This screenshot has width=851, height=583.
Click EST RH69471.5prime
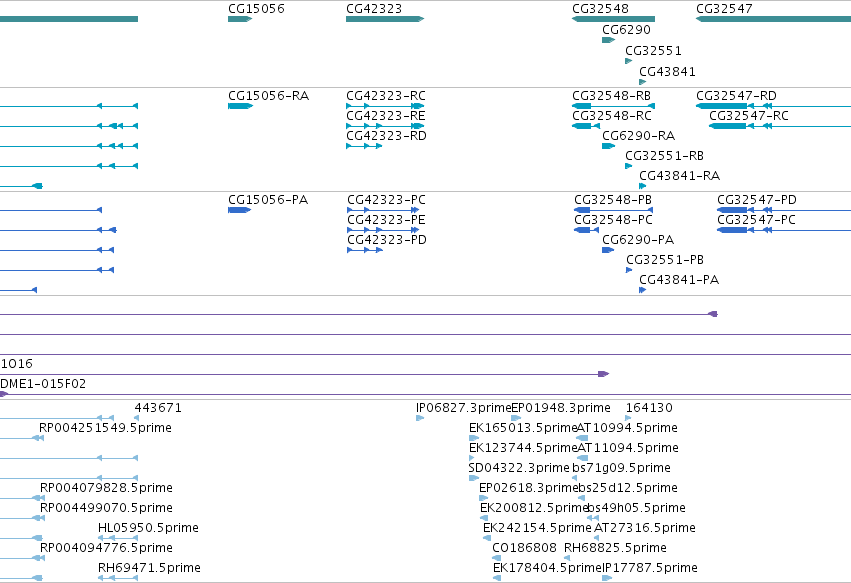pyautogui.click(x=149, y=568)
